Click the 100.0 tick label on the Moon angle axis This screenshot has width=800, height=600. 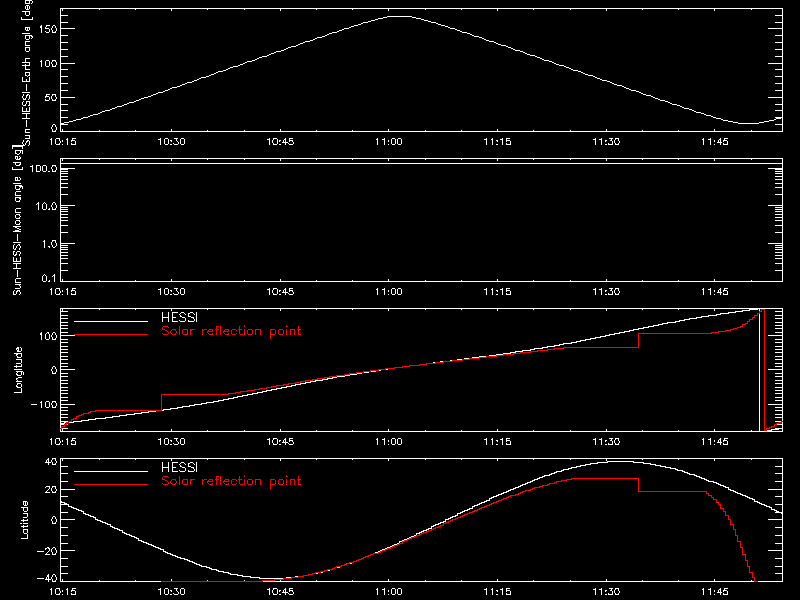[43, 168]
